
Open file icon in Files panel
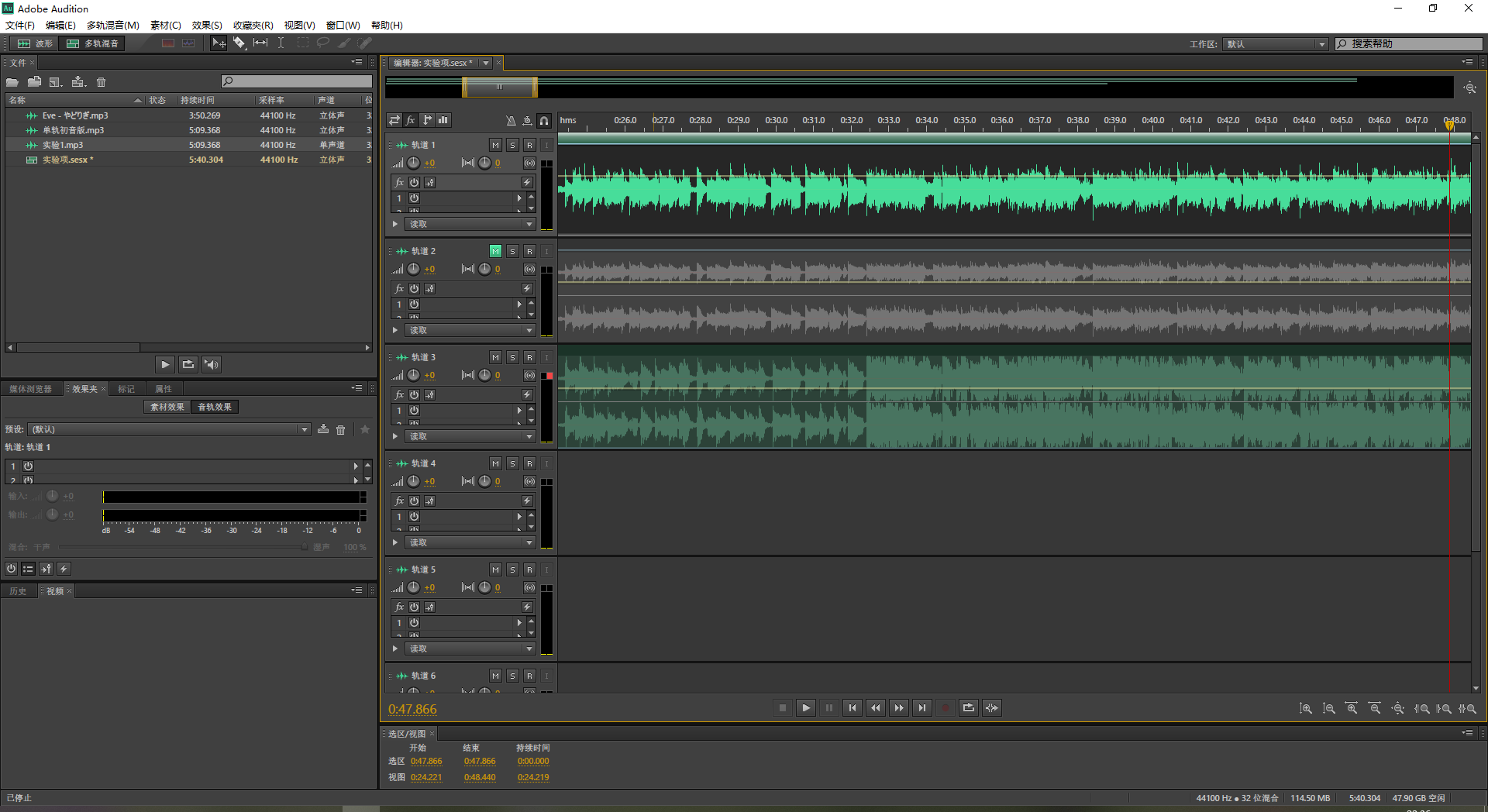[12, 82]
